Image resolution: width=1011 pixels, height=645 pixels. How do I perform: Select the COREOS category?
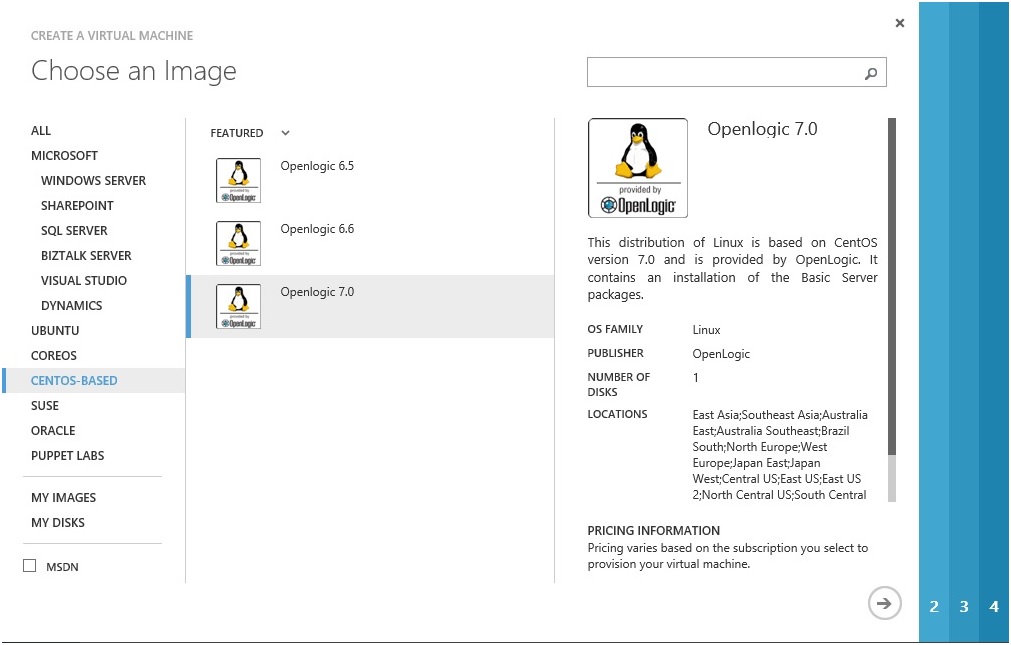click(54, 356)
